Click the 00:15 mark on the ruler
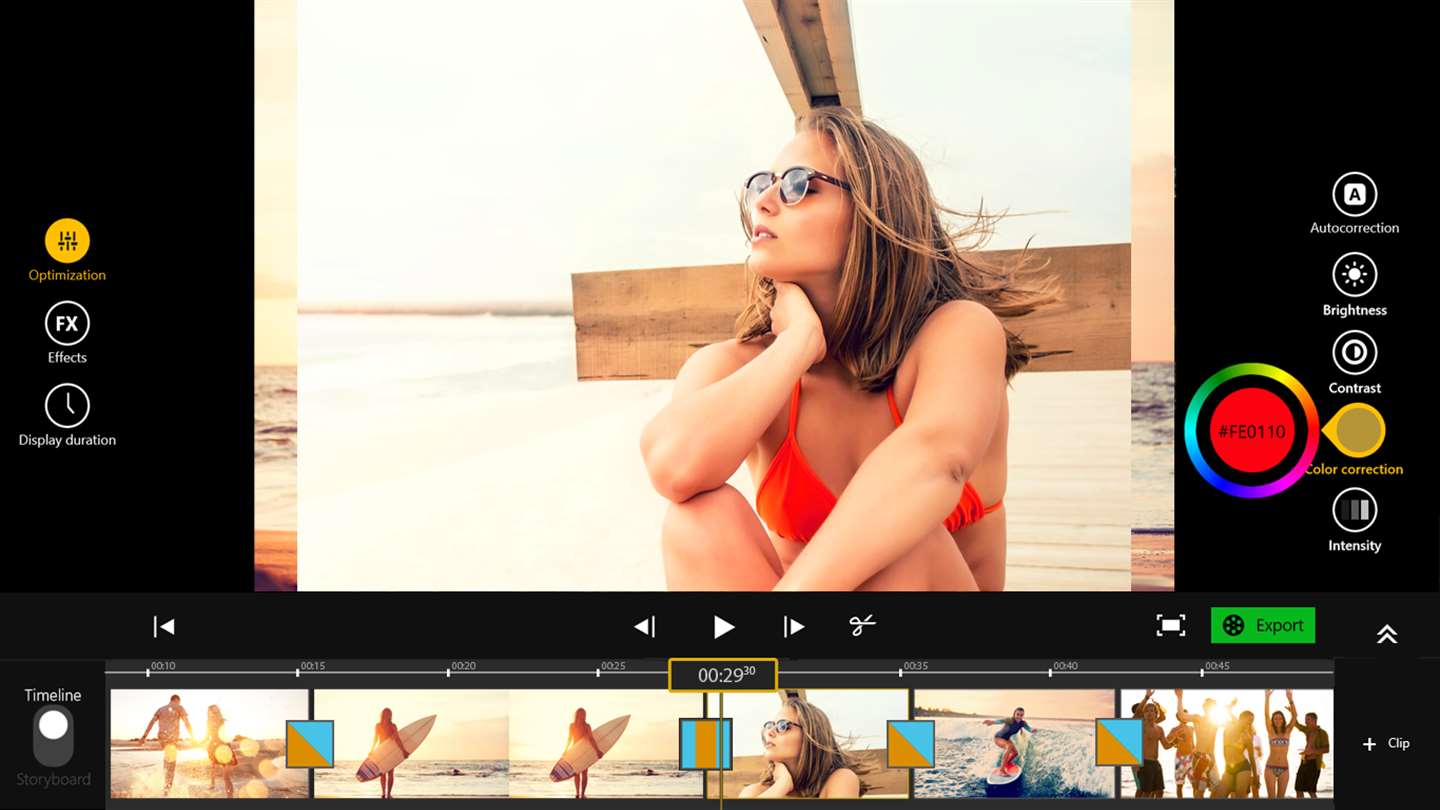This screenshot has height=810, width=1440. point(313,666)
